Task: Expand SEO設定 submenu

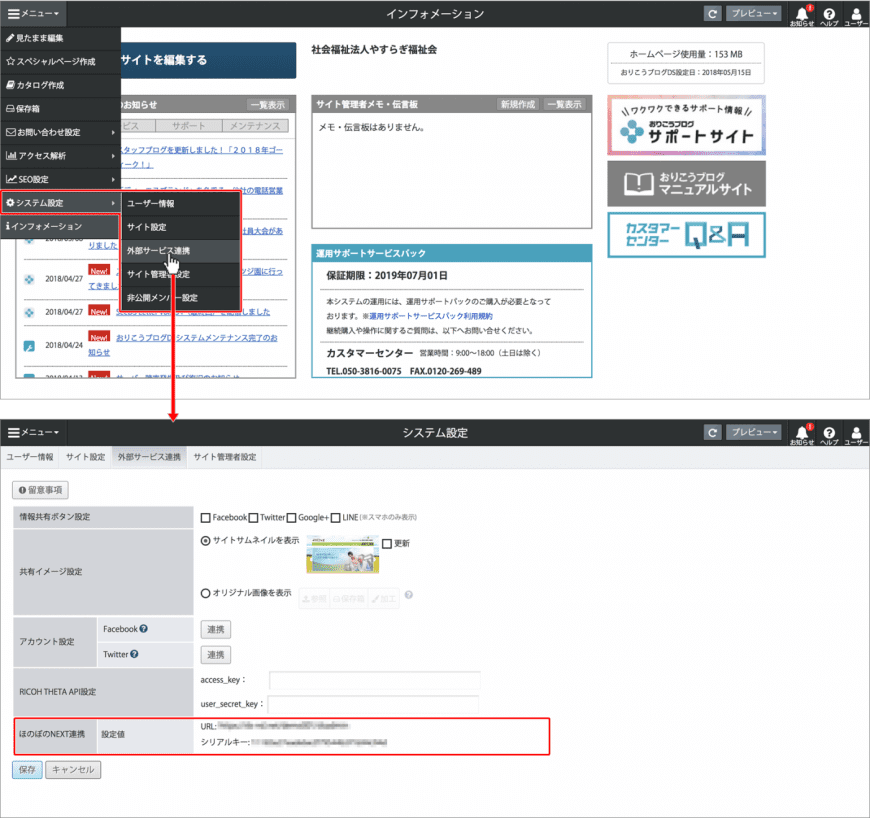Action: (60, 179)
